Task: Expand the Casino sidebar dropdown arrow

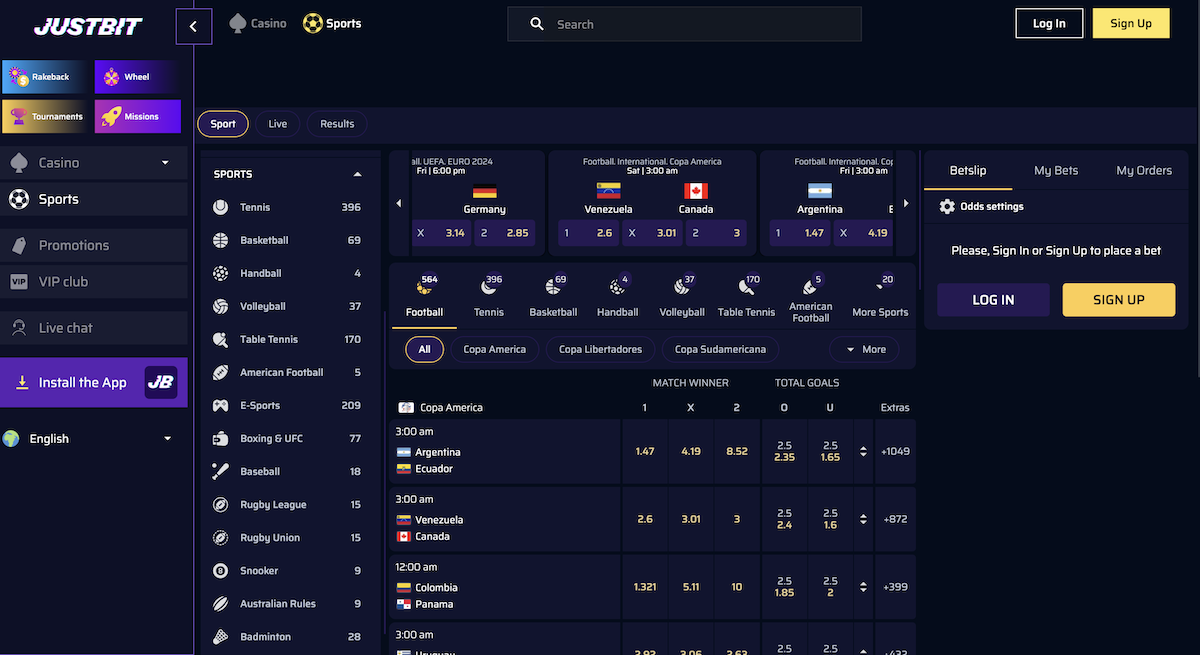Action: [166, 163]
